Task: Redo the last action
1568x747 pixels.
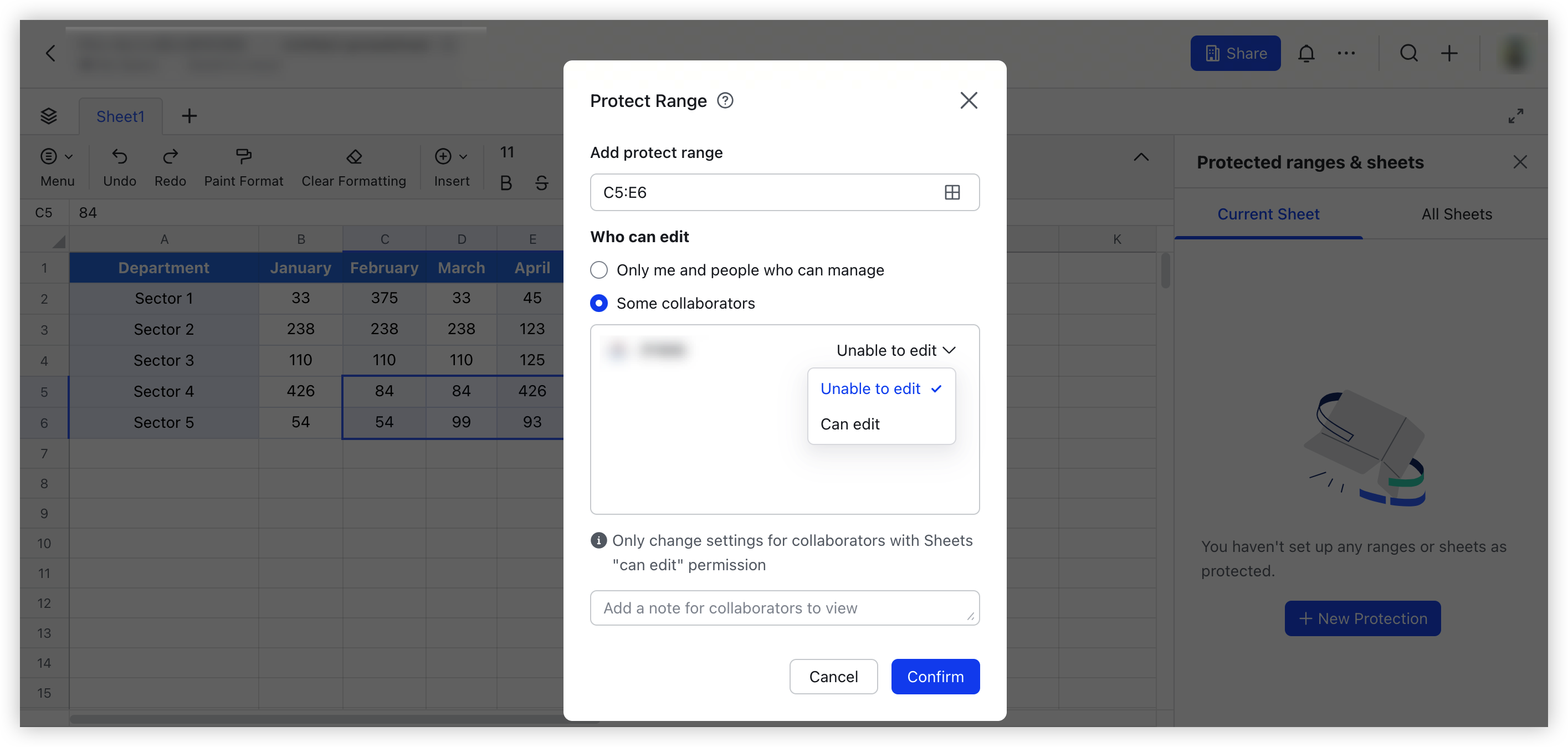Action: point(170,166)
